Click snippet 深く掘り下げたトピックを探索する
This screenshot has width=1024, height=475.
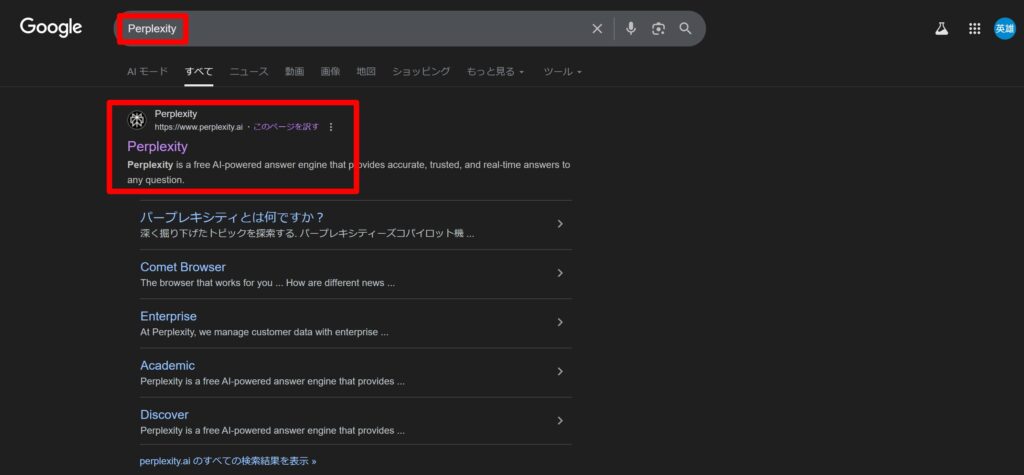[218, 233]
